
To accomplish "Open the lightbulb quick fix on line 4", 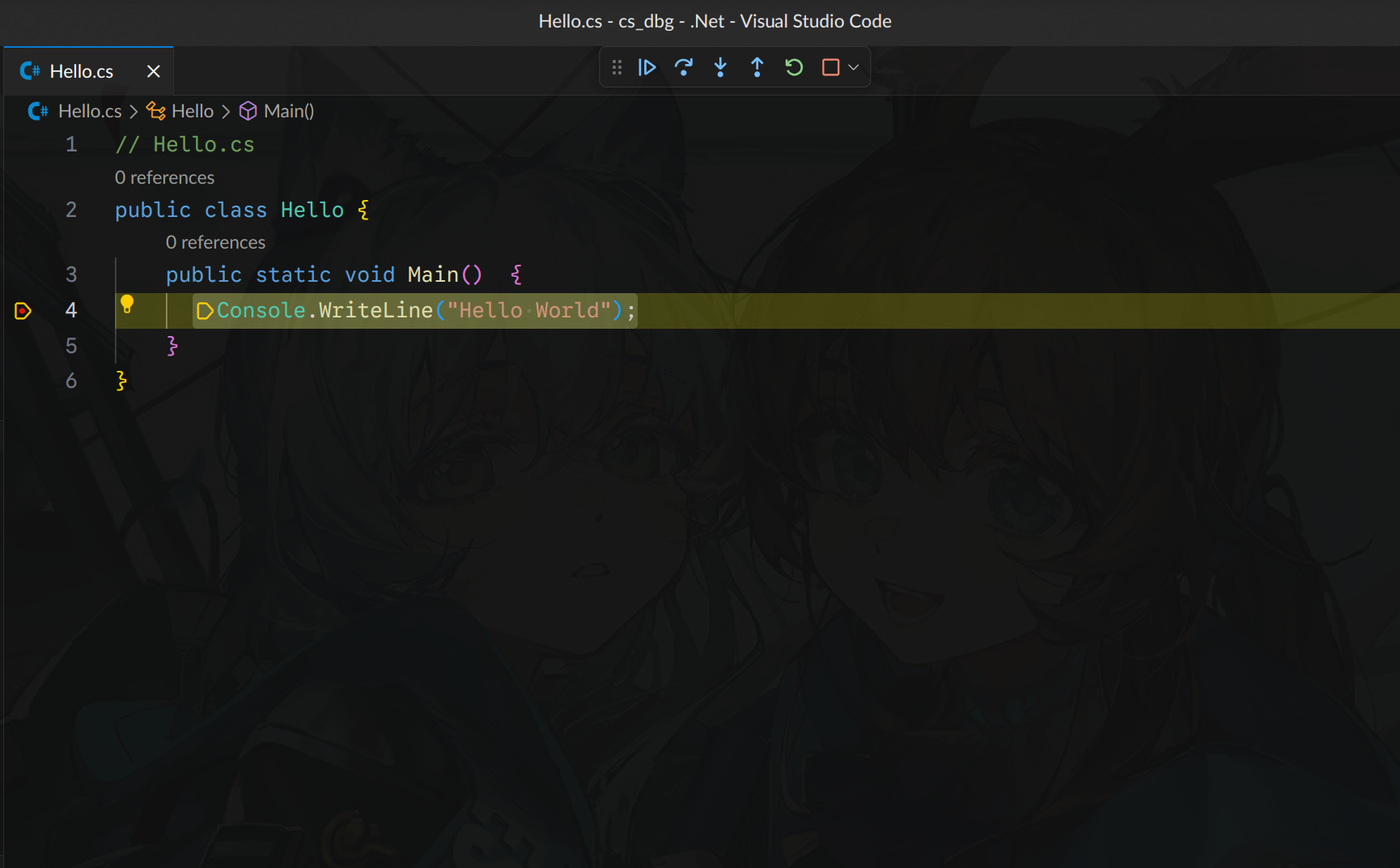I will click(x=127, y=305).
